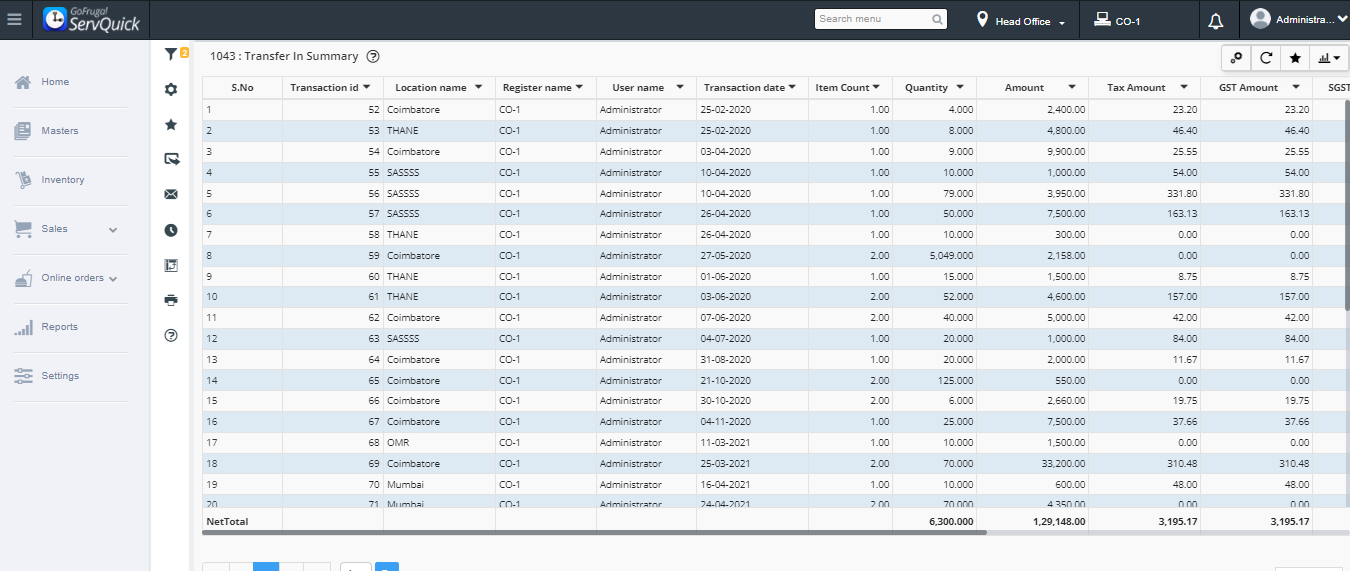Screen dimensions: 1350x571
Task: Open Inventory in the left menu
Action: [62, 180]
